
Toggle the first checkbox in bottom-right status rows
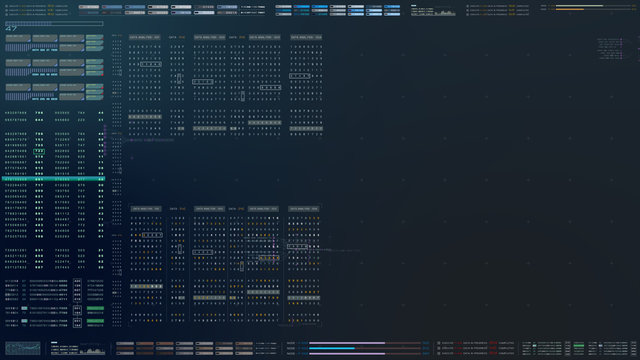point(439,343)
